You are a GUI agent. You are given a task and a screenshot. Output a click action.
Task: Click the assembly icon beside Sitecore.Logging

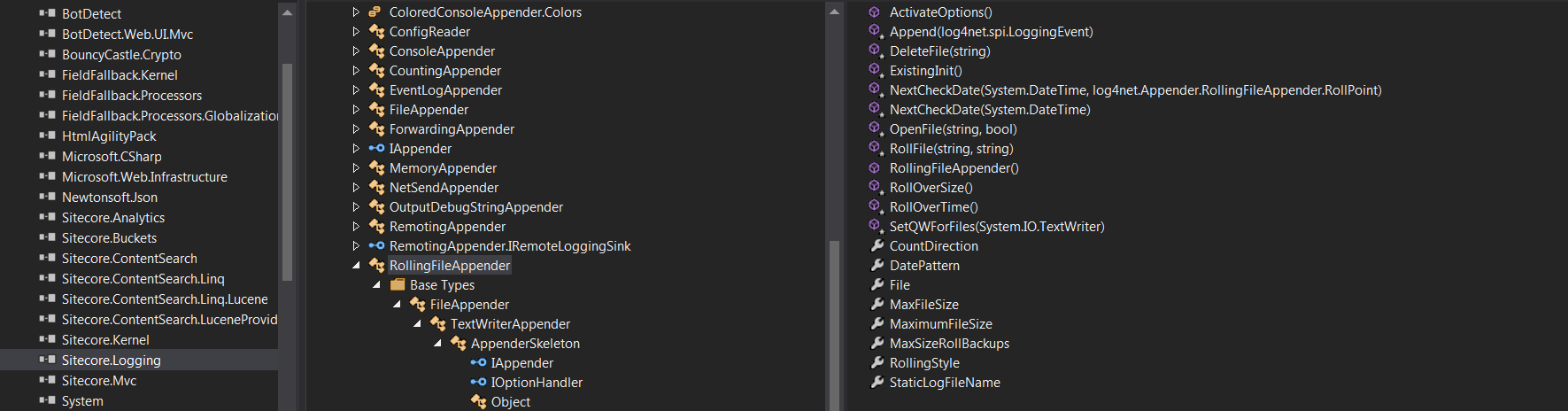tap(48, 360)
